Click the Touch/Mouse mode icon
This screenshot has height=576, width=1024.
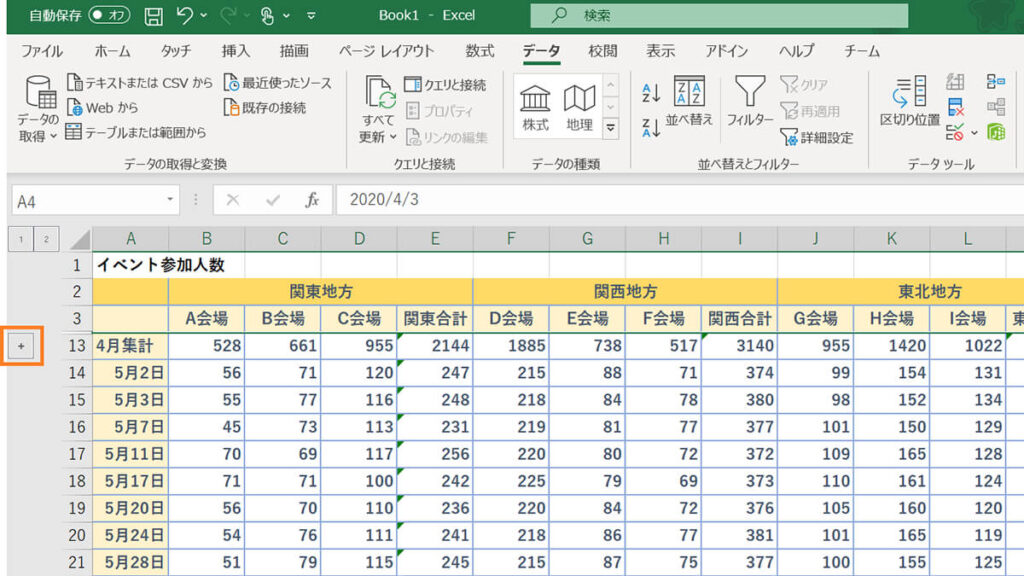(x=266, y=16)
